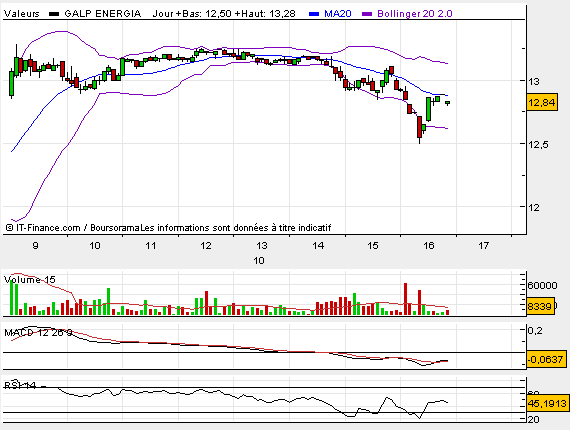Click the price axis label 12
This screenshot has width=570, height=430.
pos(534,208)
